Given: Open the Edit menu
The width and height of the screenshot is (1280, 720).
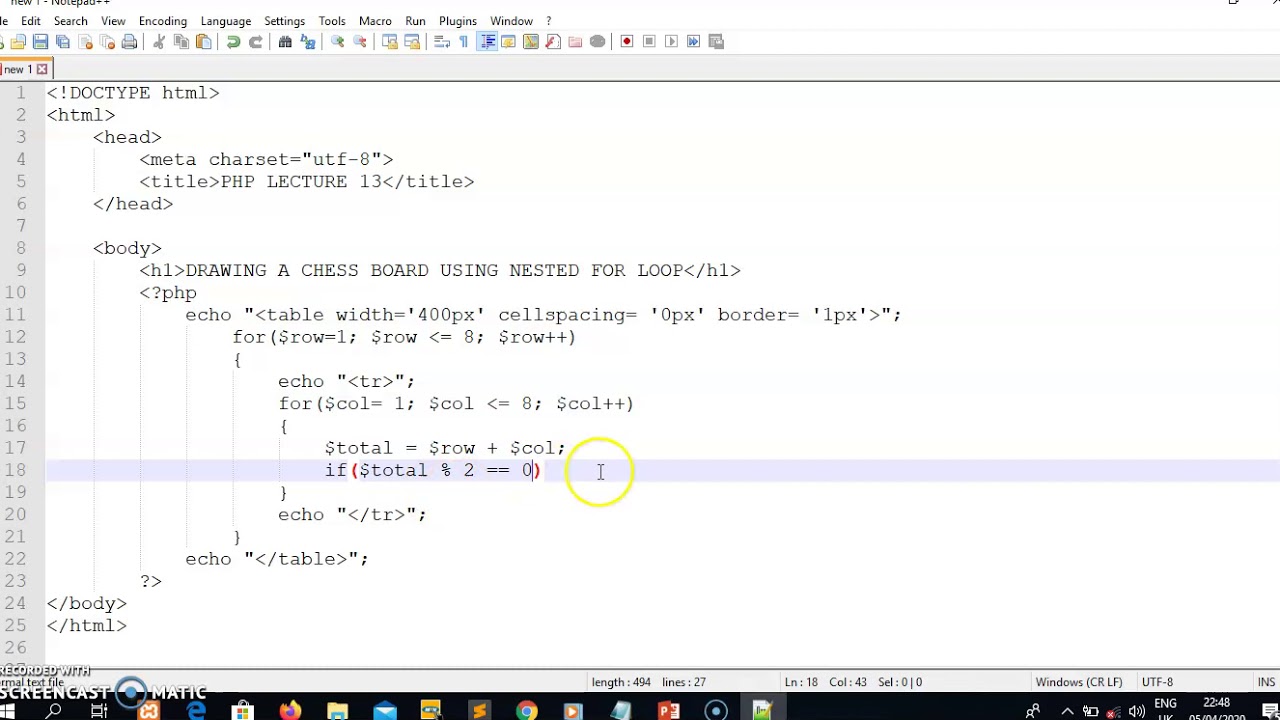Looking at the screenshot, I should click(31, 21).
